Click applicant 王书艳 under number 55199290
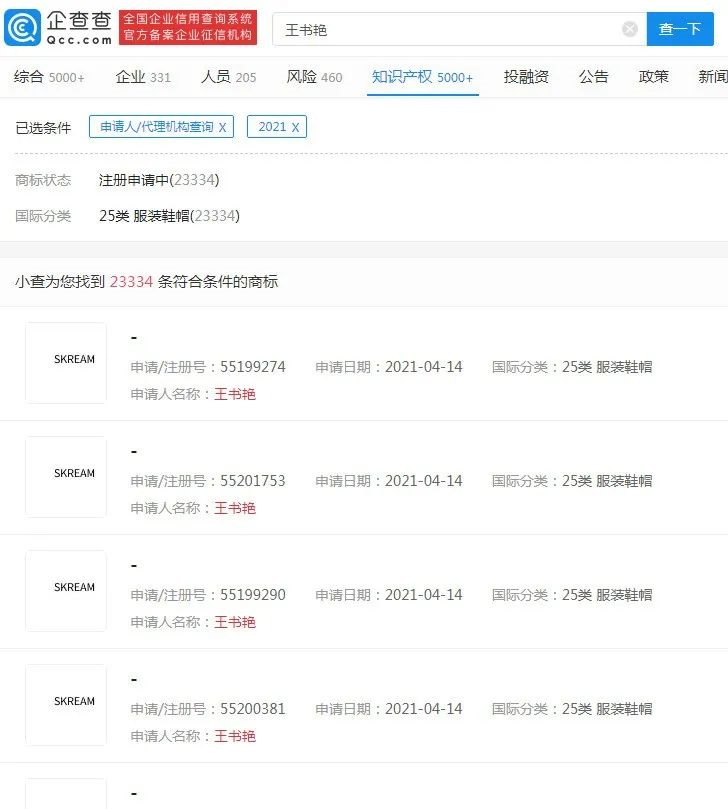Viewport: 728px width, 809px height. click(235, 622)
